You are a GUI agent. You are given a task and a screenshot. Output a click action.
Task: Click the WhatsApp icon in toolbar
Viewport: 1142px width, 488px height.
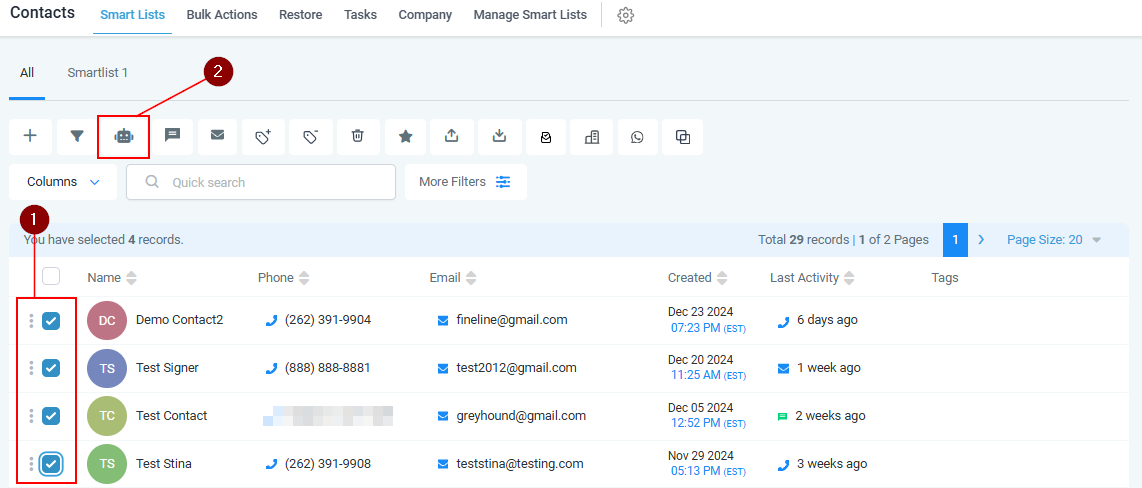637,137
